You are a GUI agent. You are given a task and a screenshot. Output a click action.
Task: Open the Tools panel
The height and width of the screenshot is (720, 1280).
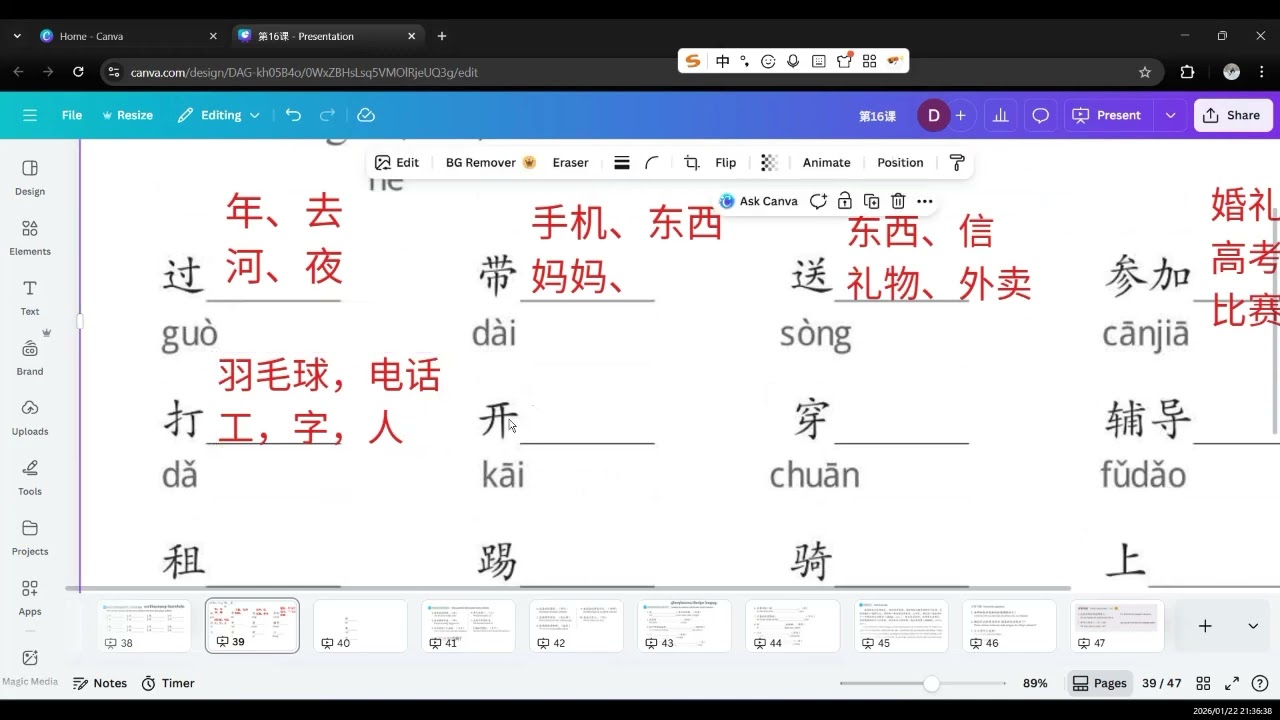[x=30, y=477]
